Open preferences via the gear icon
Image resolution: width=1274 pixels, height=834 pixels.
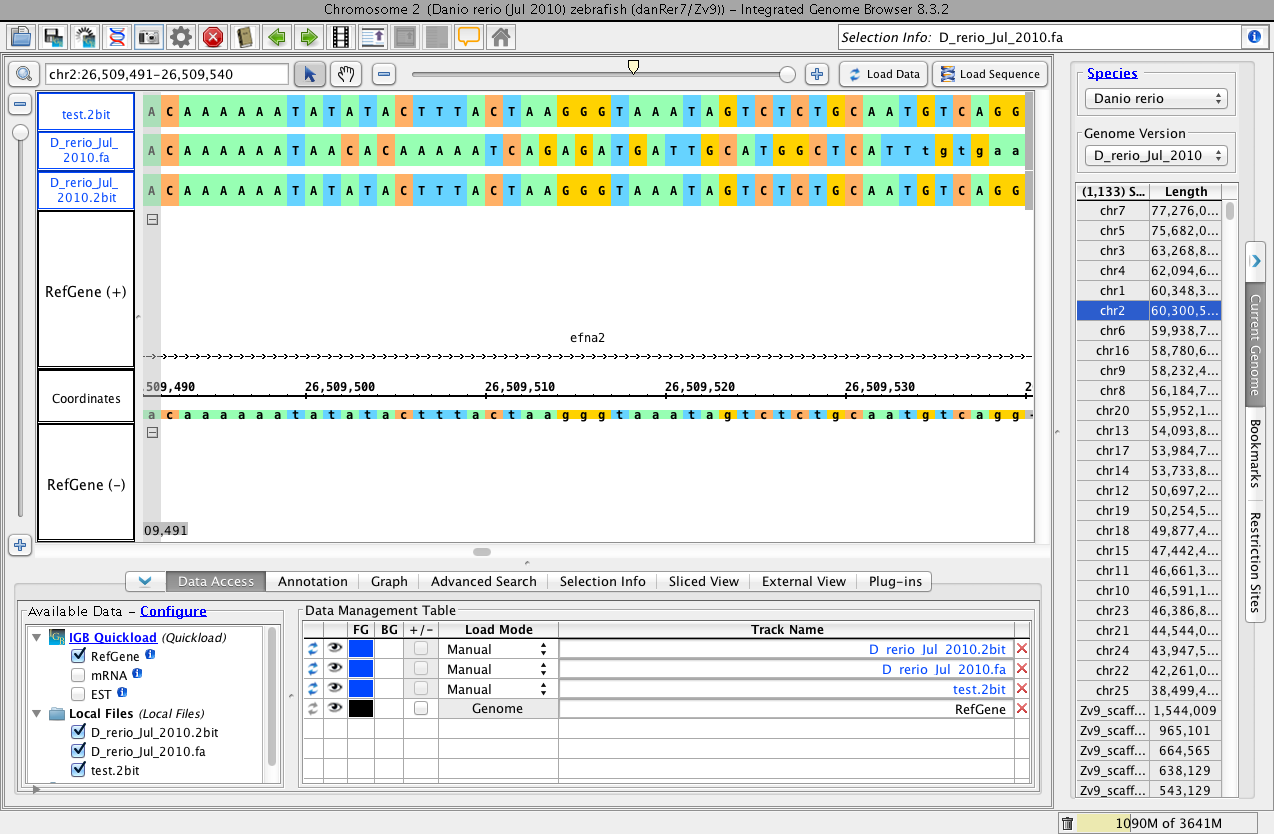(181, 38)
